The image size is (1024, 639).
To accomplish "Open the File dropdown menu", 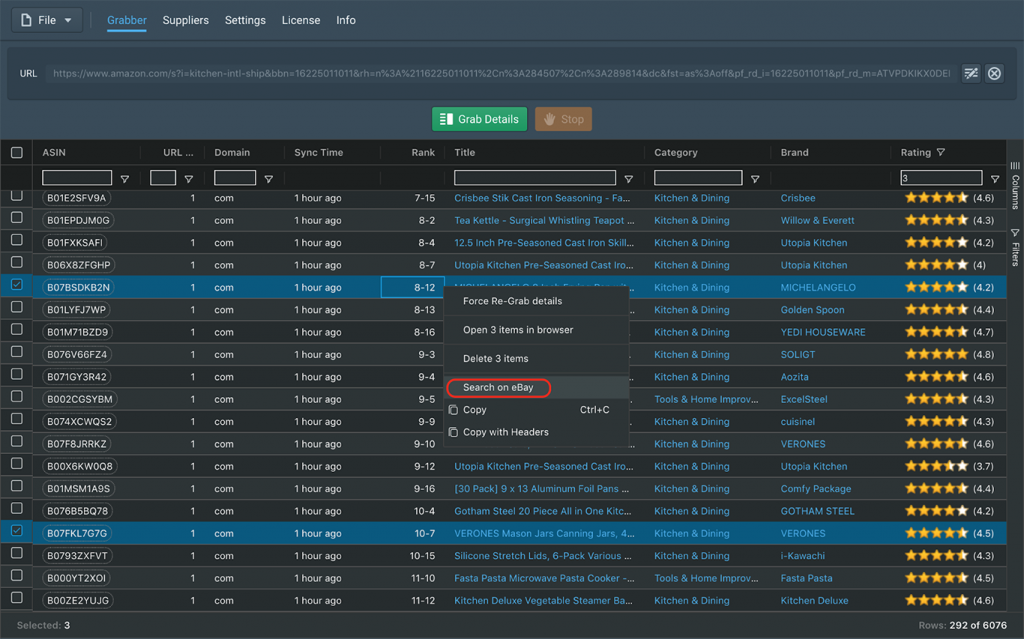I will [47, 20].
